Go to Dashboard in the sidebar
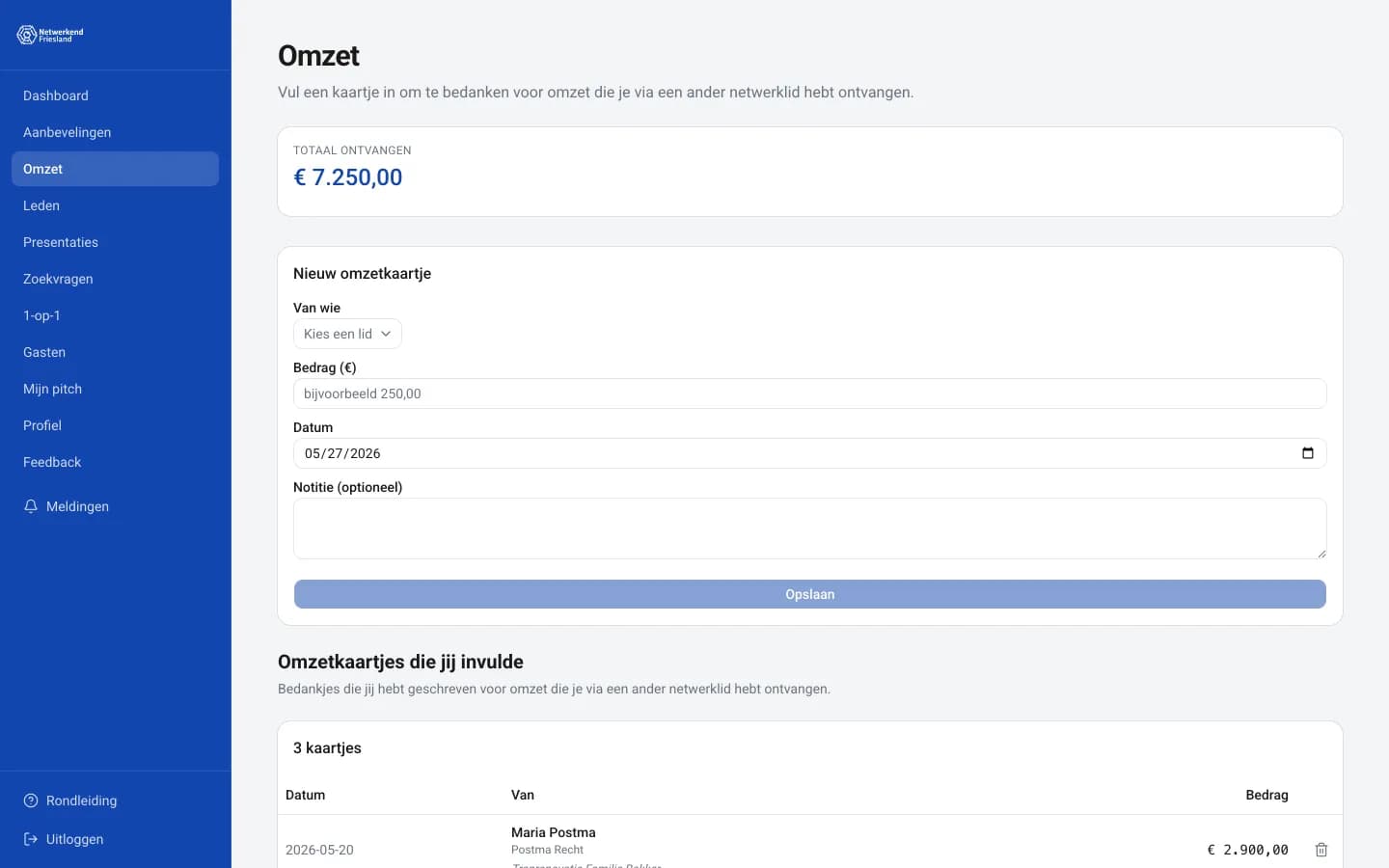This screenshot has width=1389, height=868. pyautogui.click(x=115, y=95)
